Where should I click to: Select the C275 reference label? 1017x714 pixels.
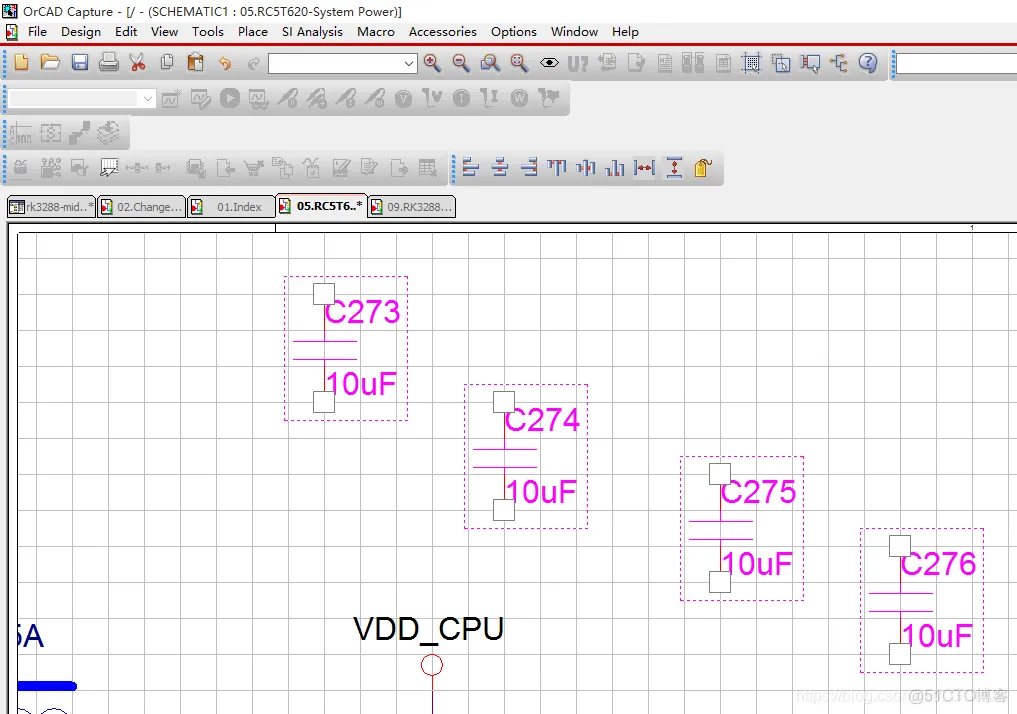tap(758, 492)
